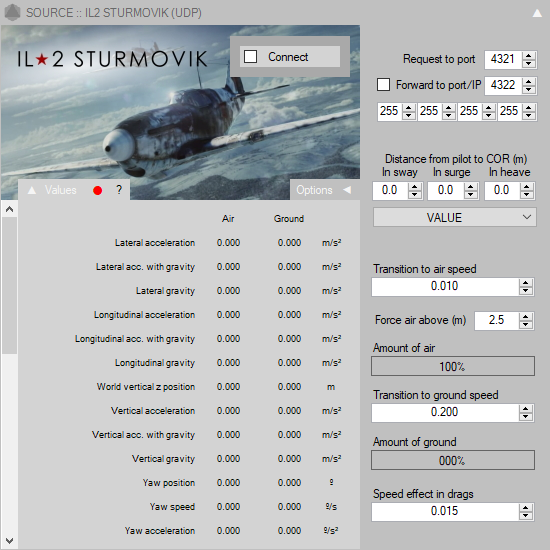The width and height of the screenshot is (550, 550).
Task: Open the Options tab
Action: coord(314,190)
